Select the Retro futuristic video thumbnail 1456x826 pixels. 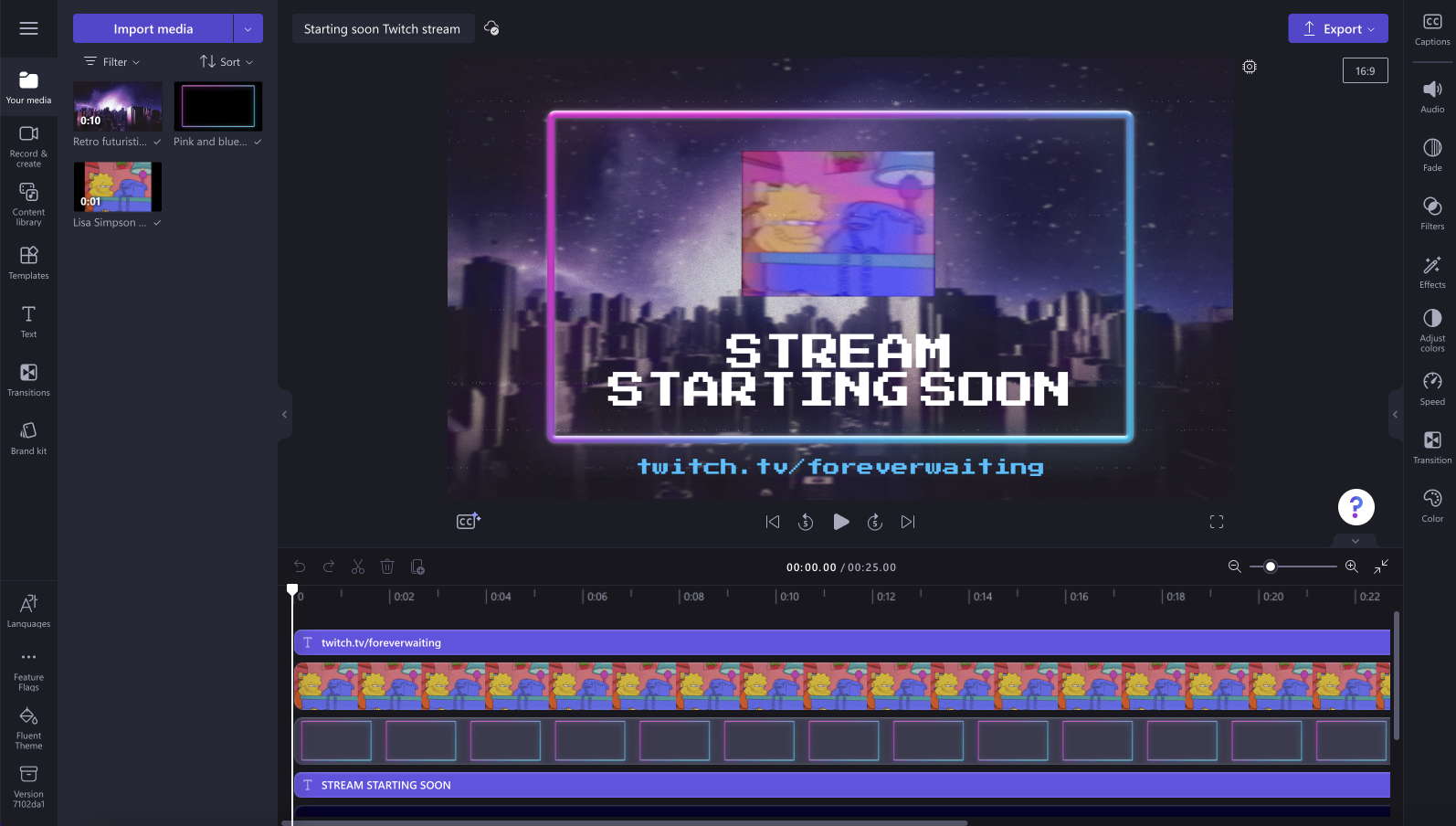[118, 106]
